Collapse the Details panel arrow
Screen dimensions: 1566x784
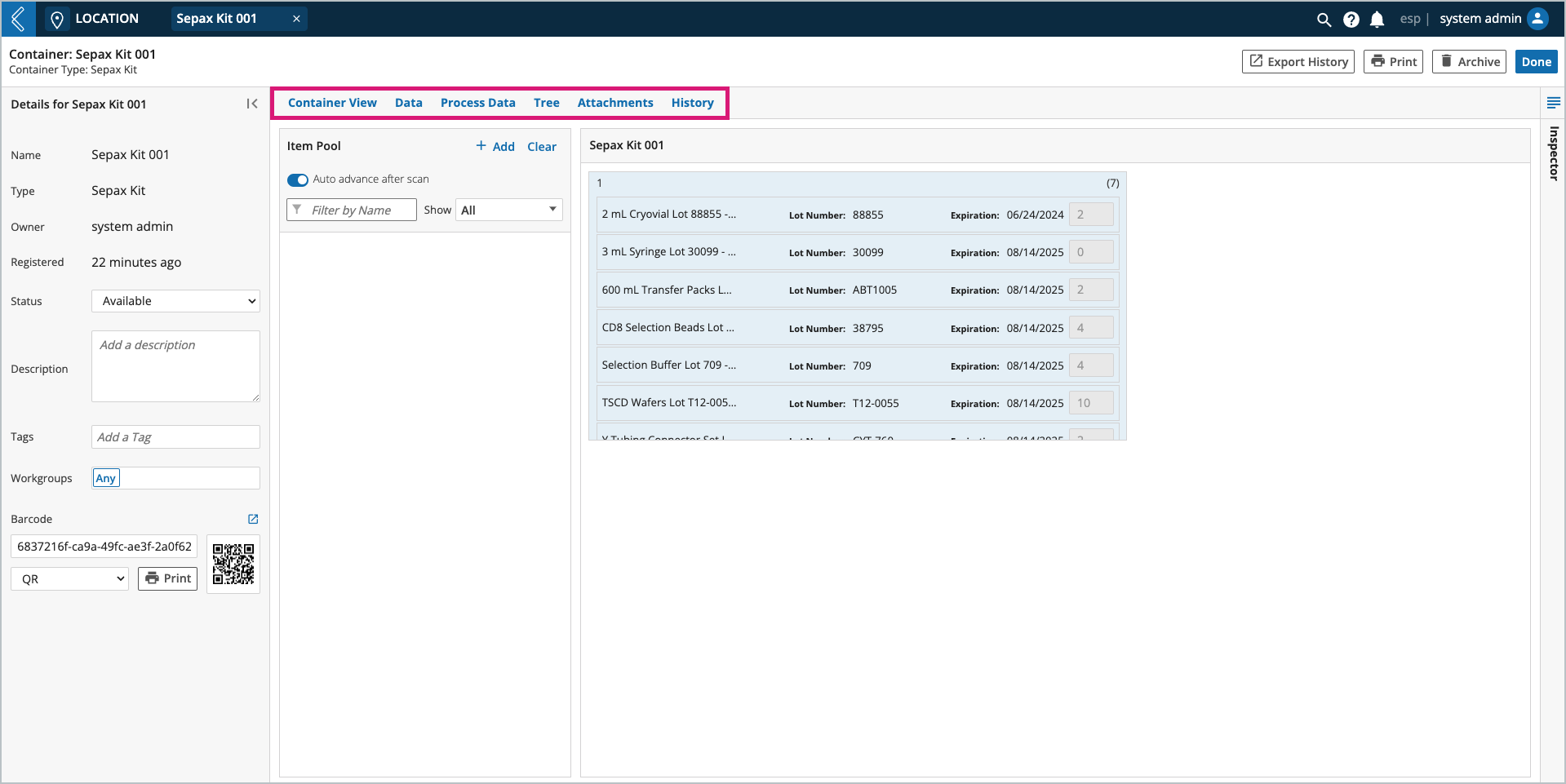tap(252, 104)
